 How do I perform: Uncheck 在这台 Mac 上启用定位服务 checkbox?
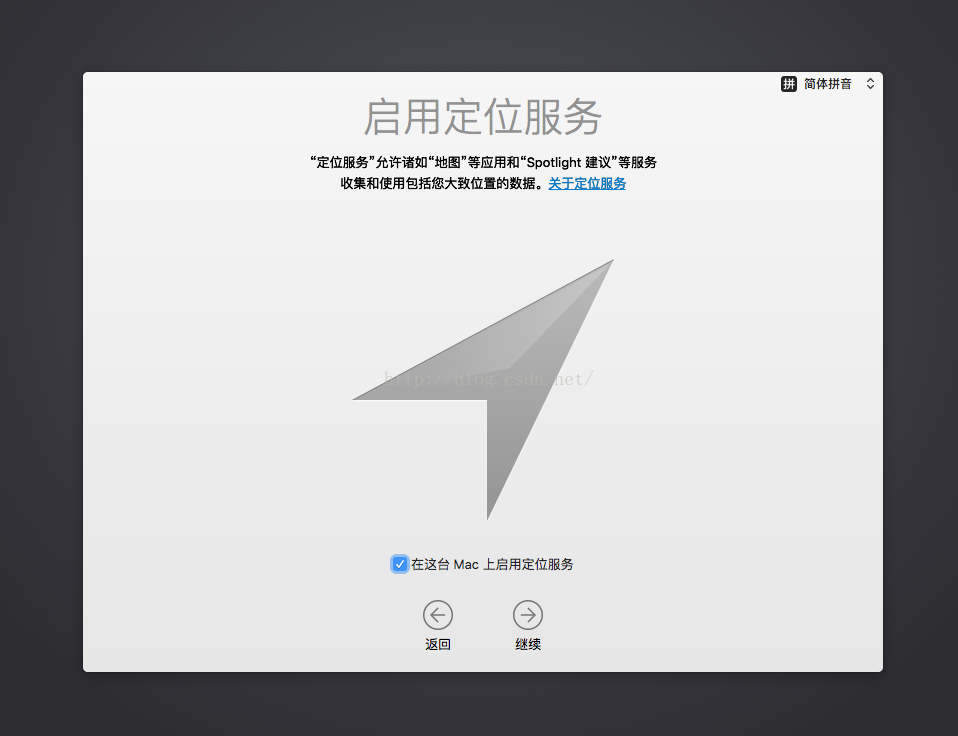(x=399, y=564)
